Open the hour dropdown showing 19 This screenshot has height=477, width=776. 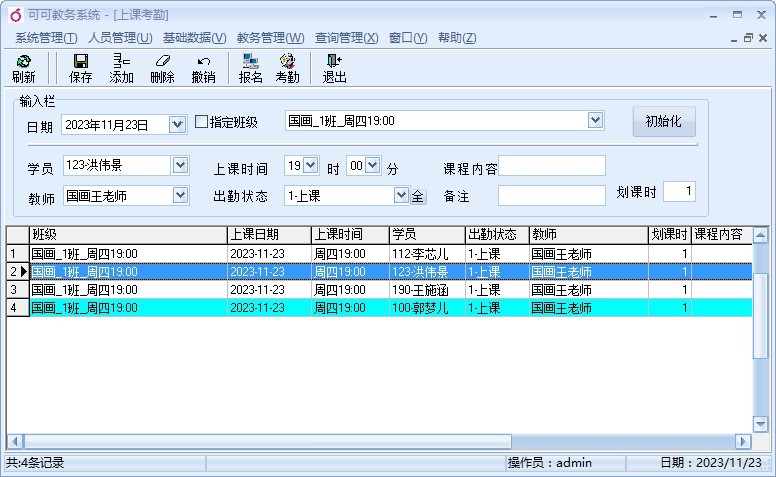pos(310,165)
